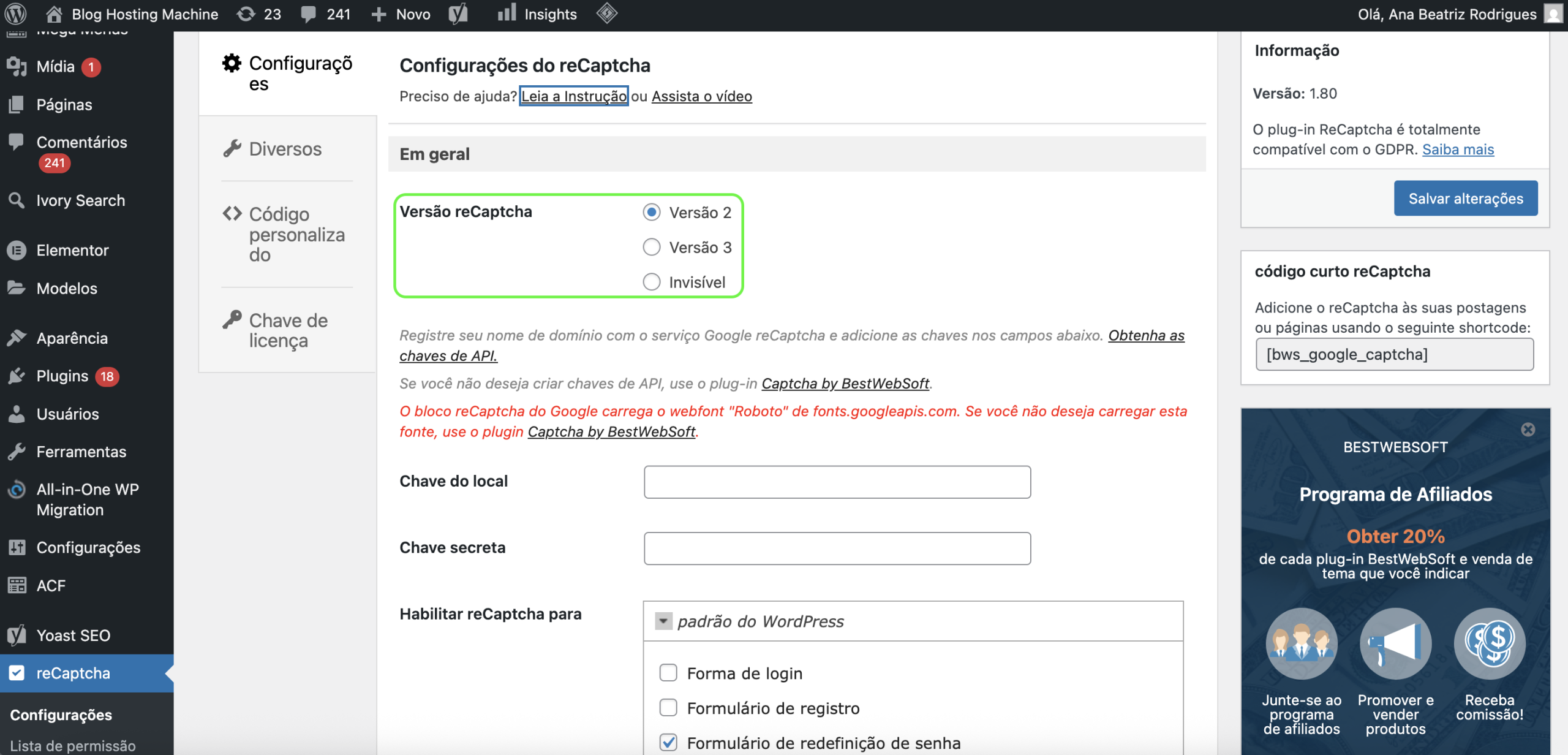Screen dimensions: 1568x755
Task: Click the Yoast SEO sidebar icon
Action: click(x=17, y=635)
